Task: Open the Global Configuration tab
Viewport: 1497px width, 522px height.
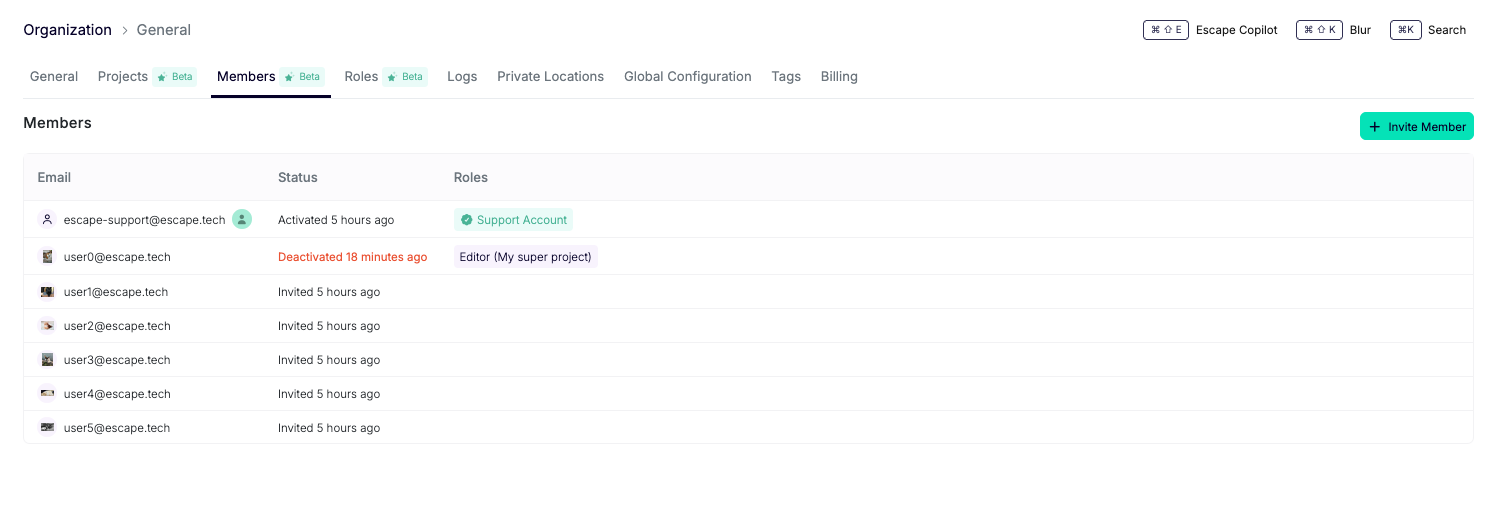Action: tap(688, 76)
